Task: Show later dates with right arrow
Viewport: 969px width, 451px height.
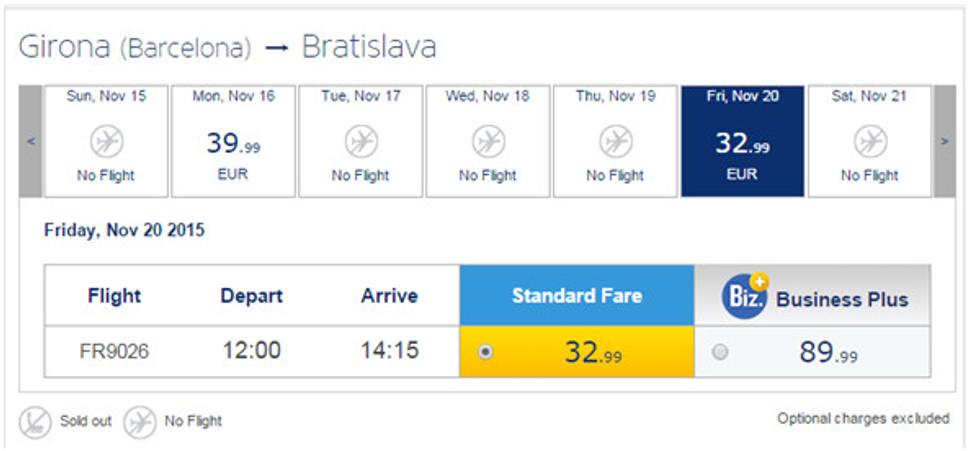Action: click(944, 141)
